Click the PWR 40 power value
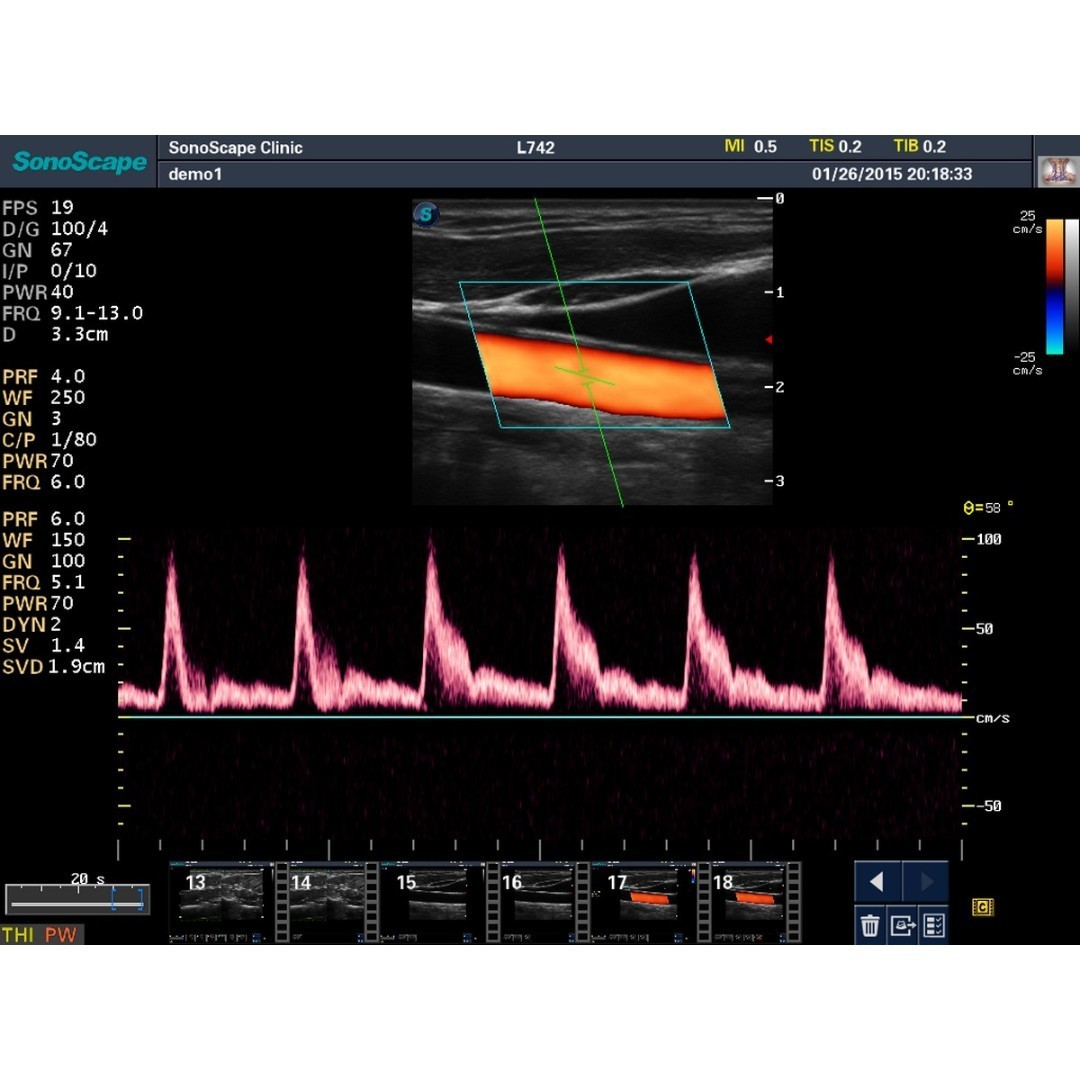 [x=38, y=292]
